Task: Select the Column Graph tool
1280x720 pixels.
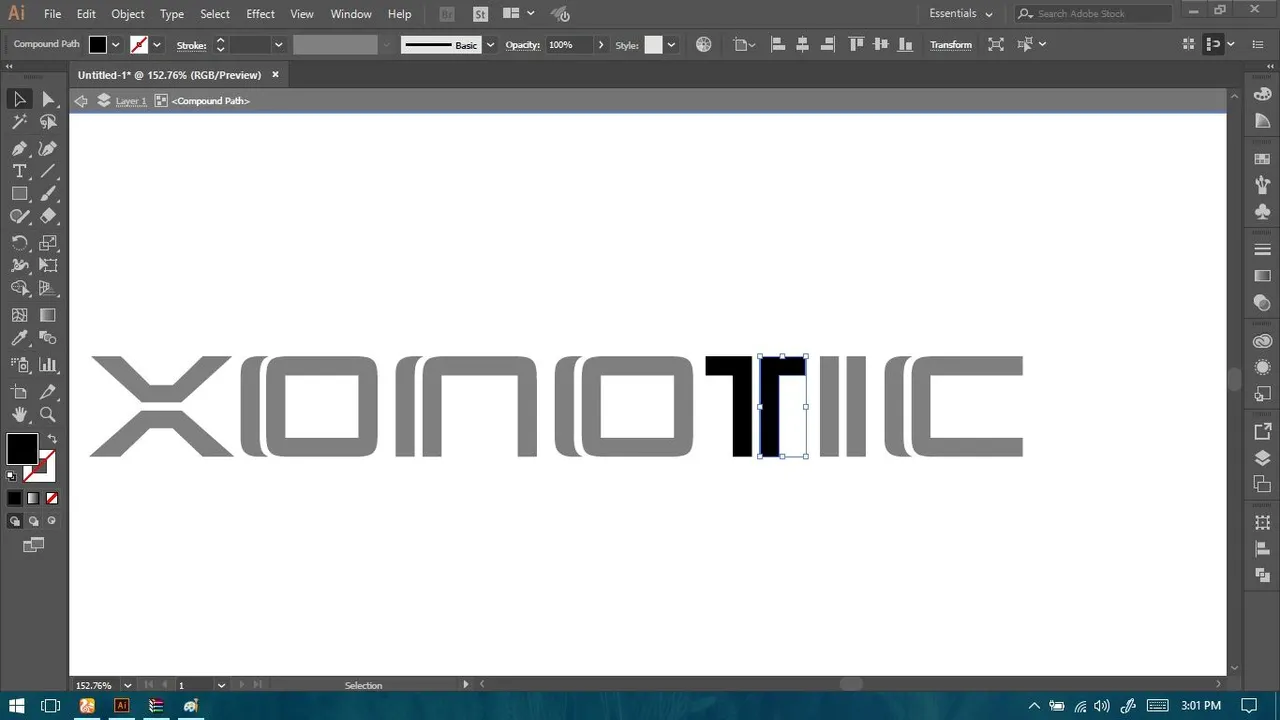Action: point(48,365)
